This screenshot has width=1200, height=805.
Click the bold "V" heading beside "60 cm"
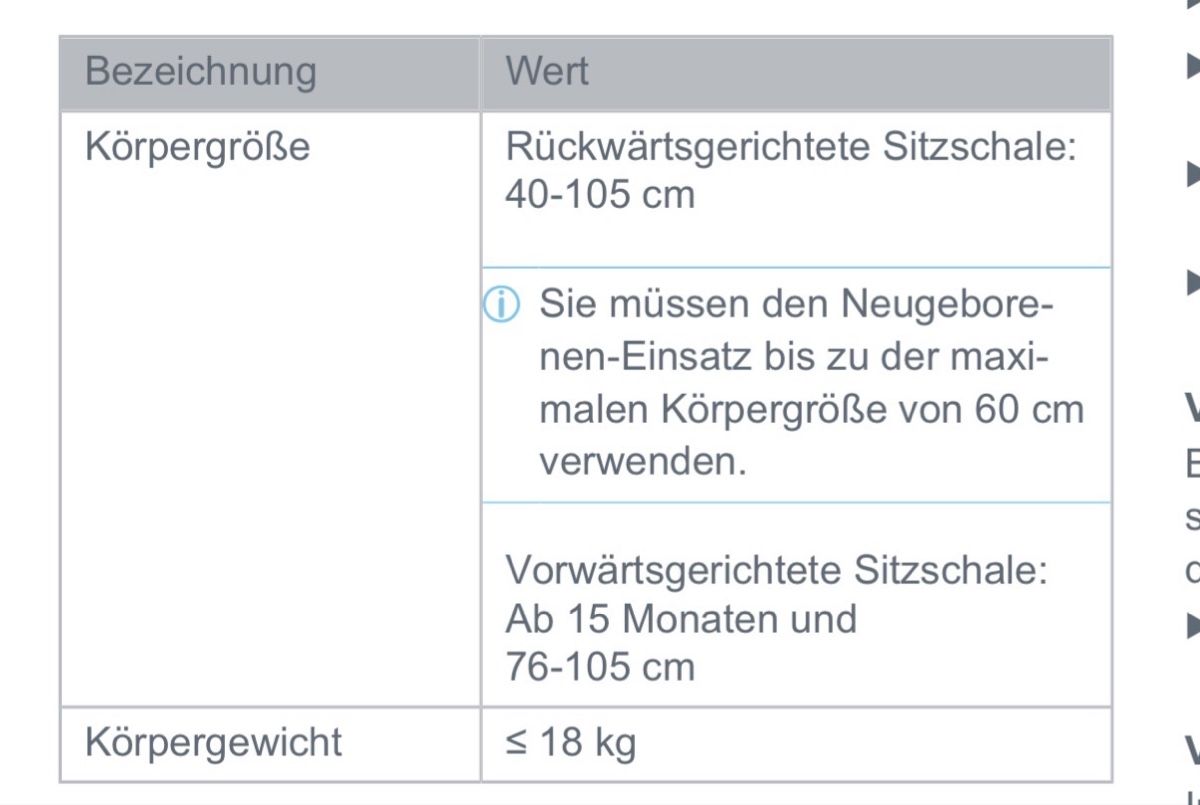click(1192, 407)
